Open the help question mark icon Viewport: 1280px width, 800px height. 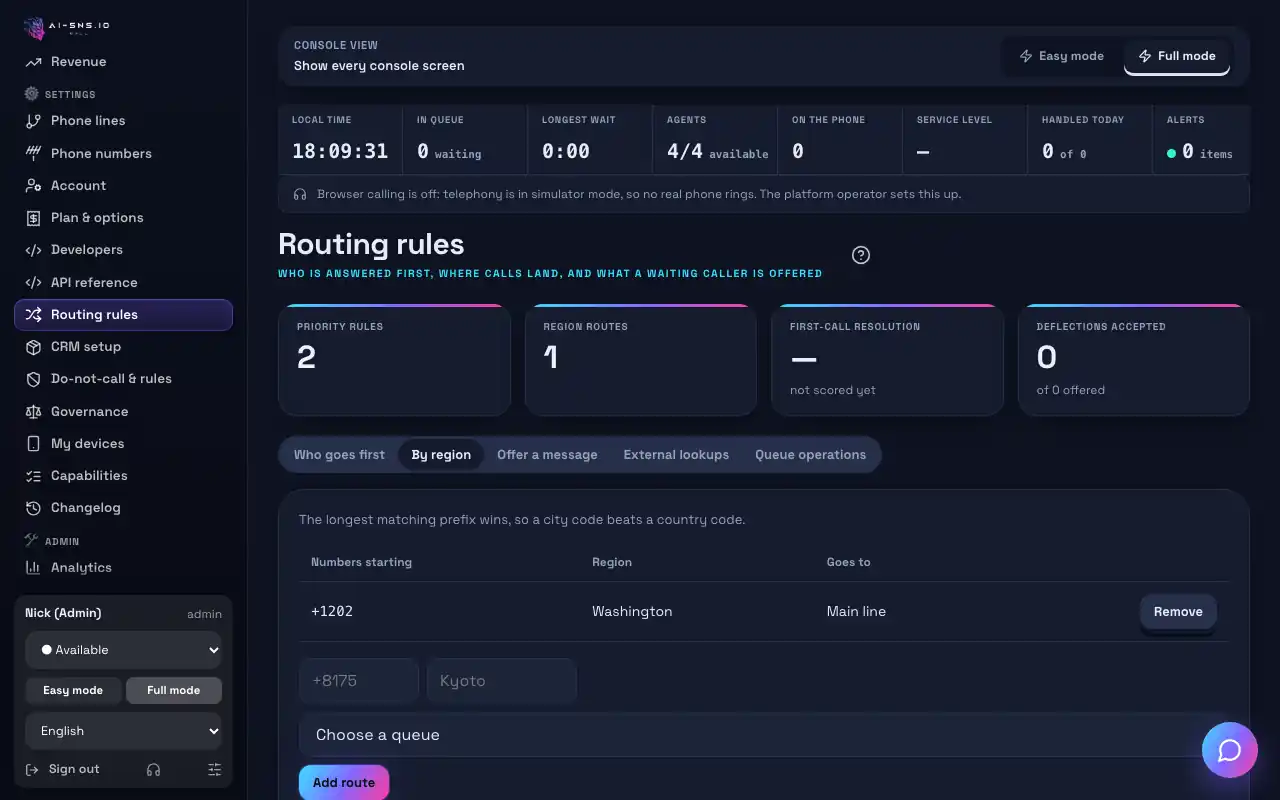pos(861,255)
